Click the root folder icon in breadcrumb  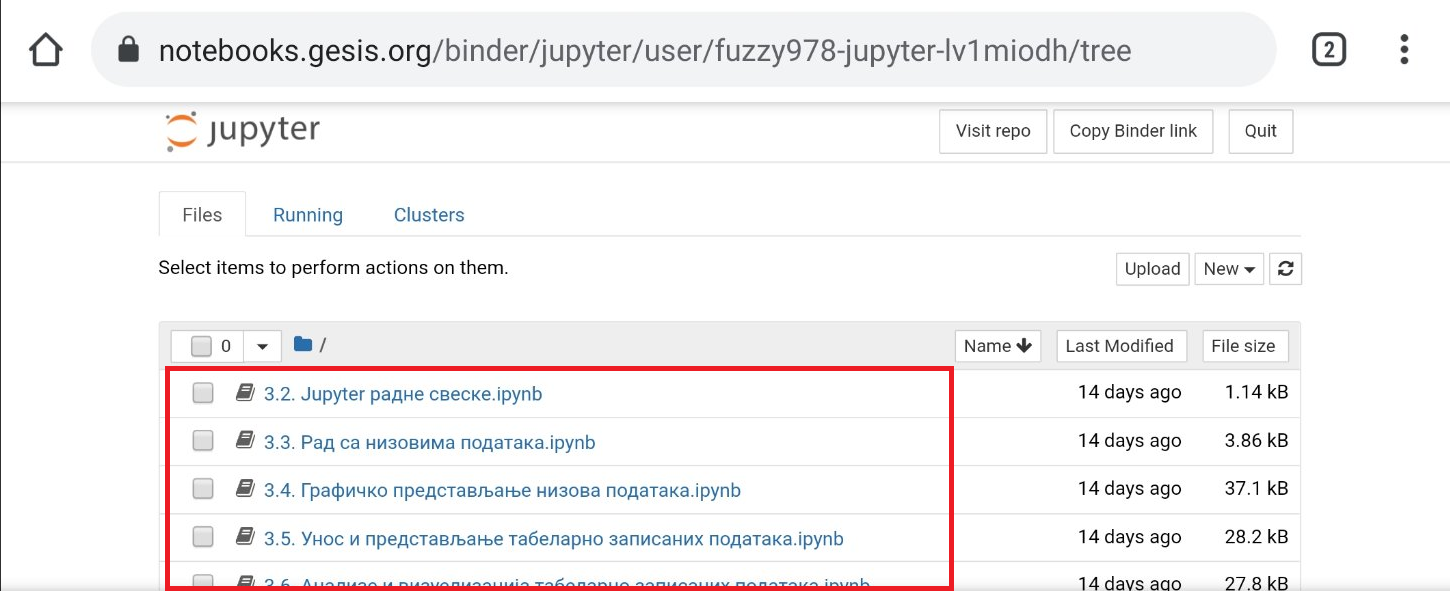[303, 345]
